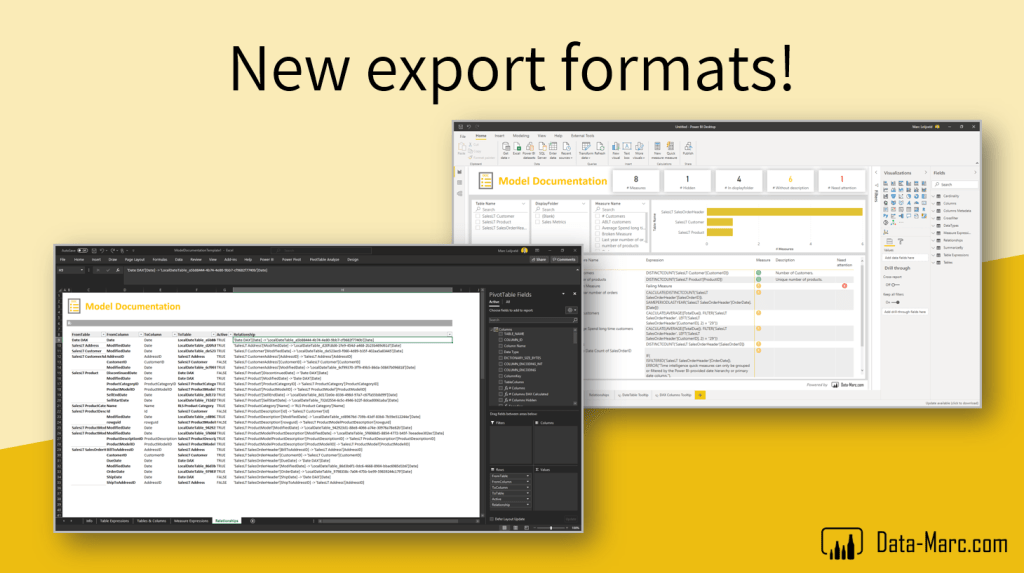
Task: Switch to the Relationships sheet tab in Excel
Action: (226, 521)
